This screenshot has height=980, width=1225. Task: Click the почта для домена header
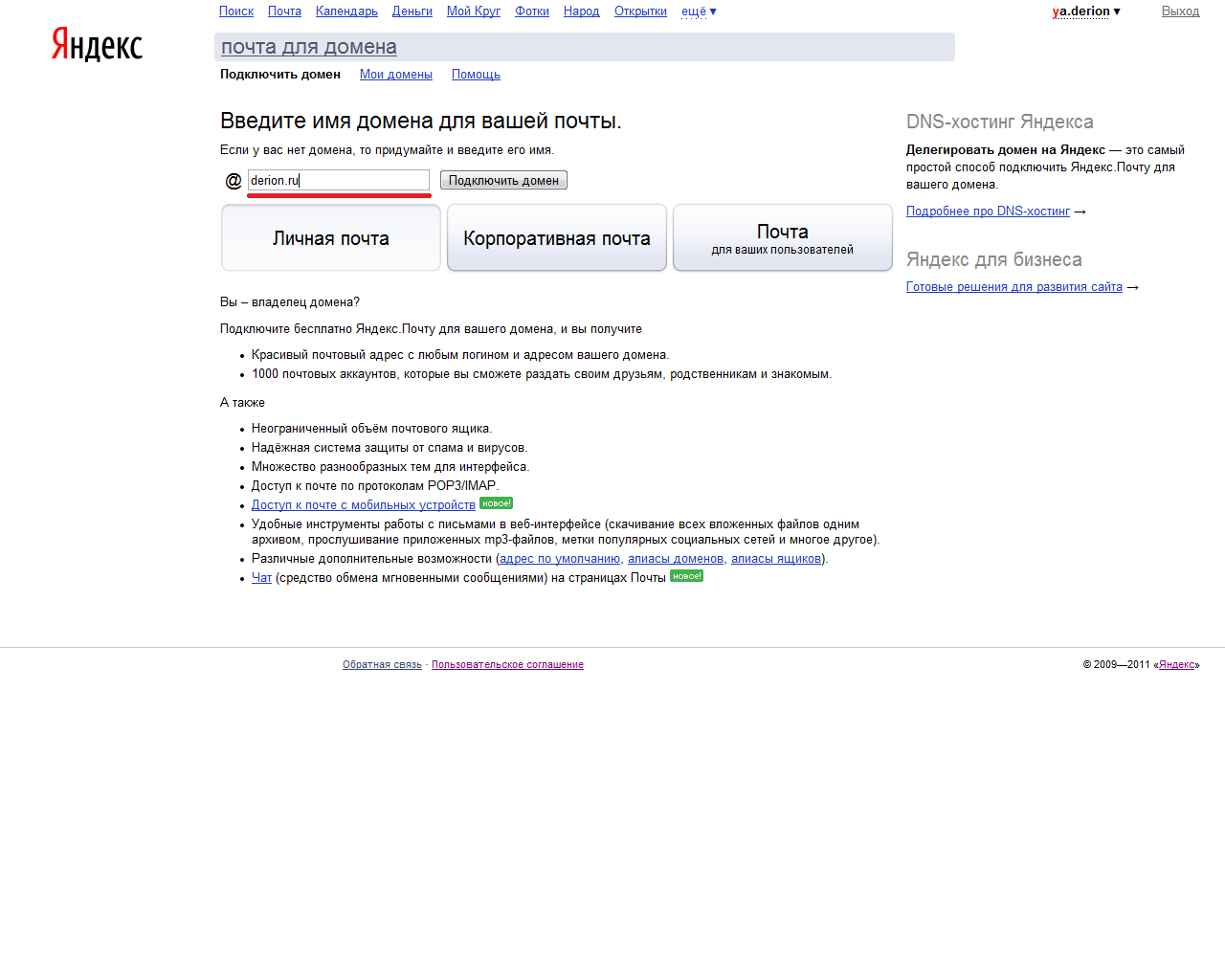pos(309,47)
